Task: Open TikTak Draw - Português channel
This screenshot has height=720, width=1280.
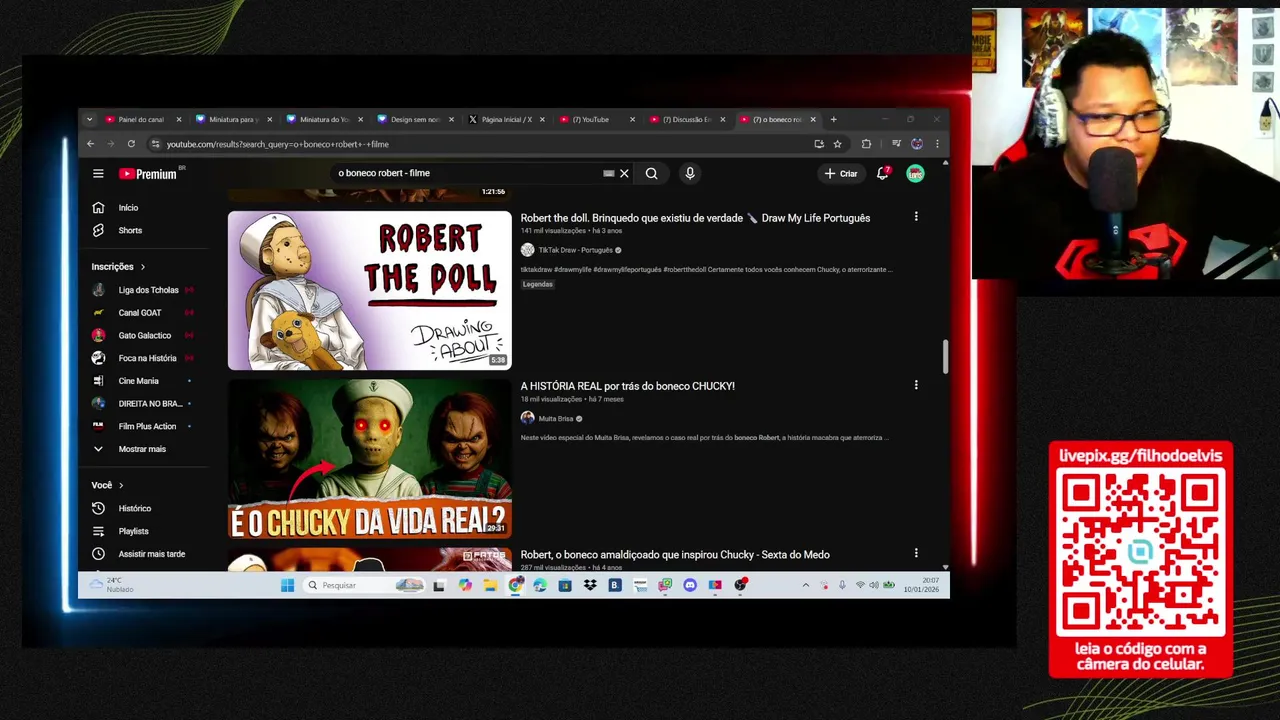Action: [575, 250]
